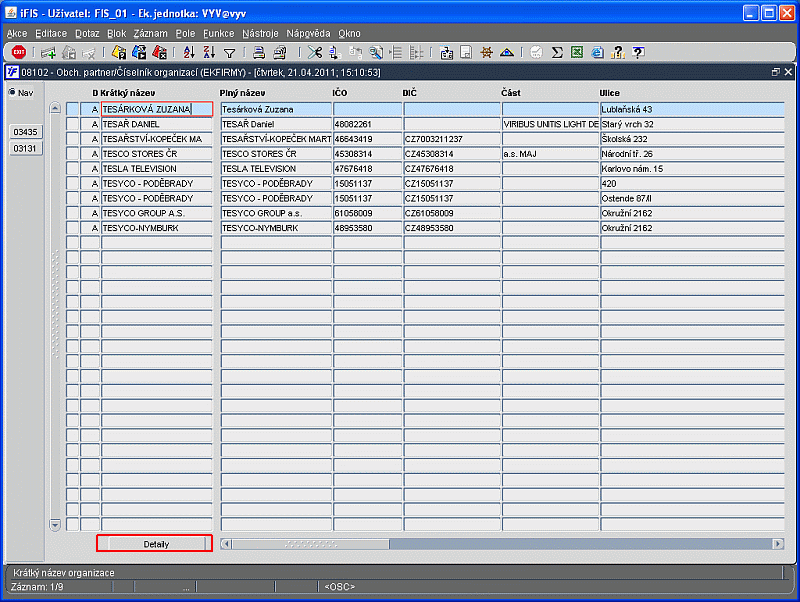The width and height of the screenshot is (800, 602).
Task: Tick the checkbox for TESÁRKOVÁ ZUZANA row
Action: click(72, 109)
